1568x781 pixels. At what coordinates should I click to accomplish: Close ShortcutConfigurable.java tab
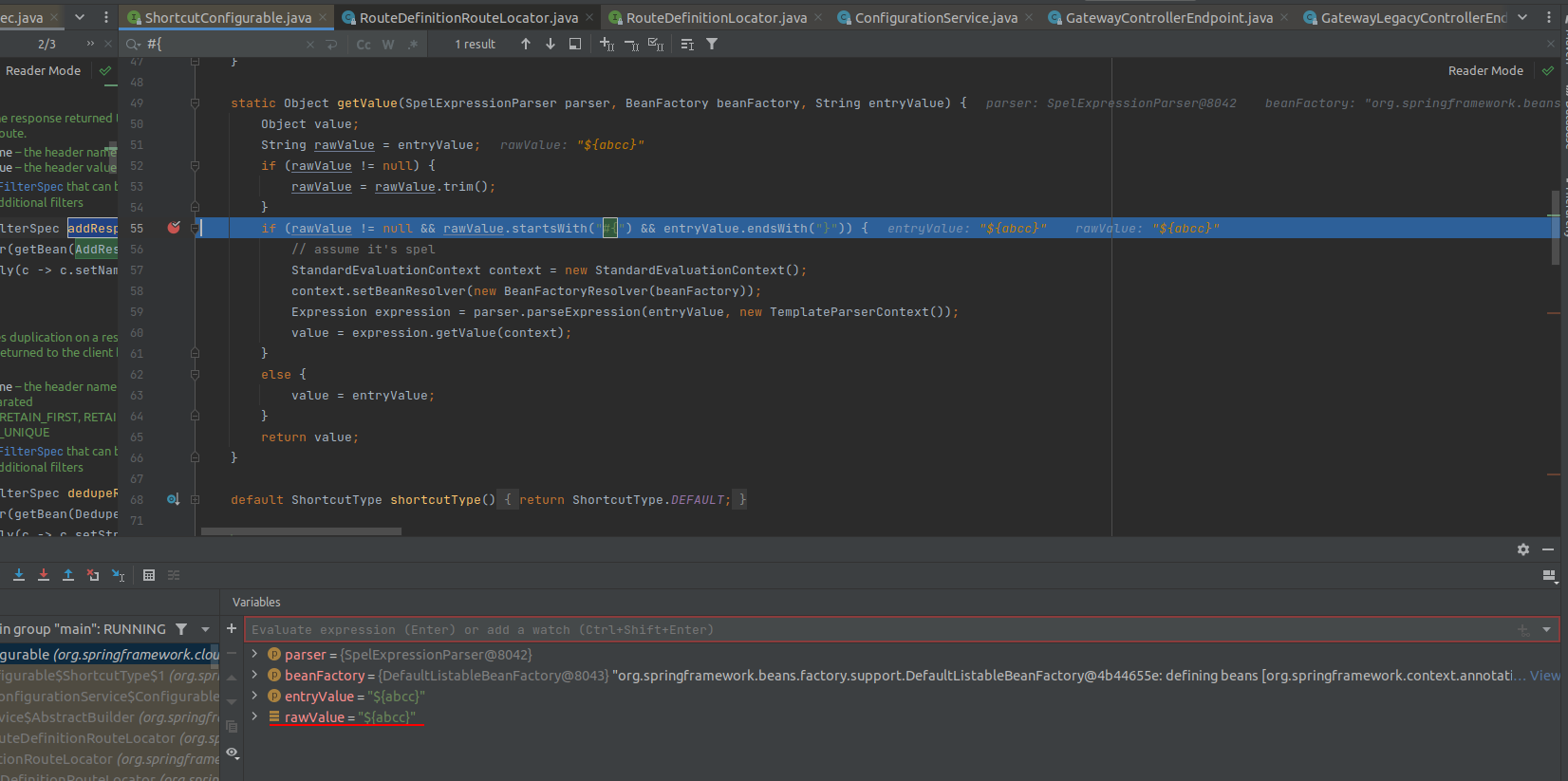coord(323,17)
